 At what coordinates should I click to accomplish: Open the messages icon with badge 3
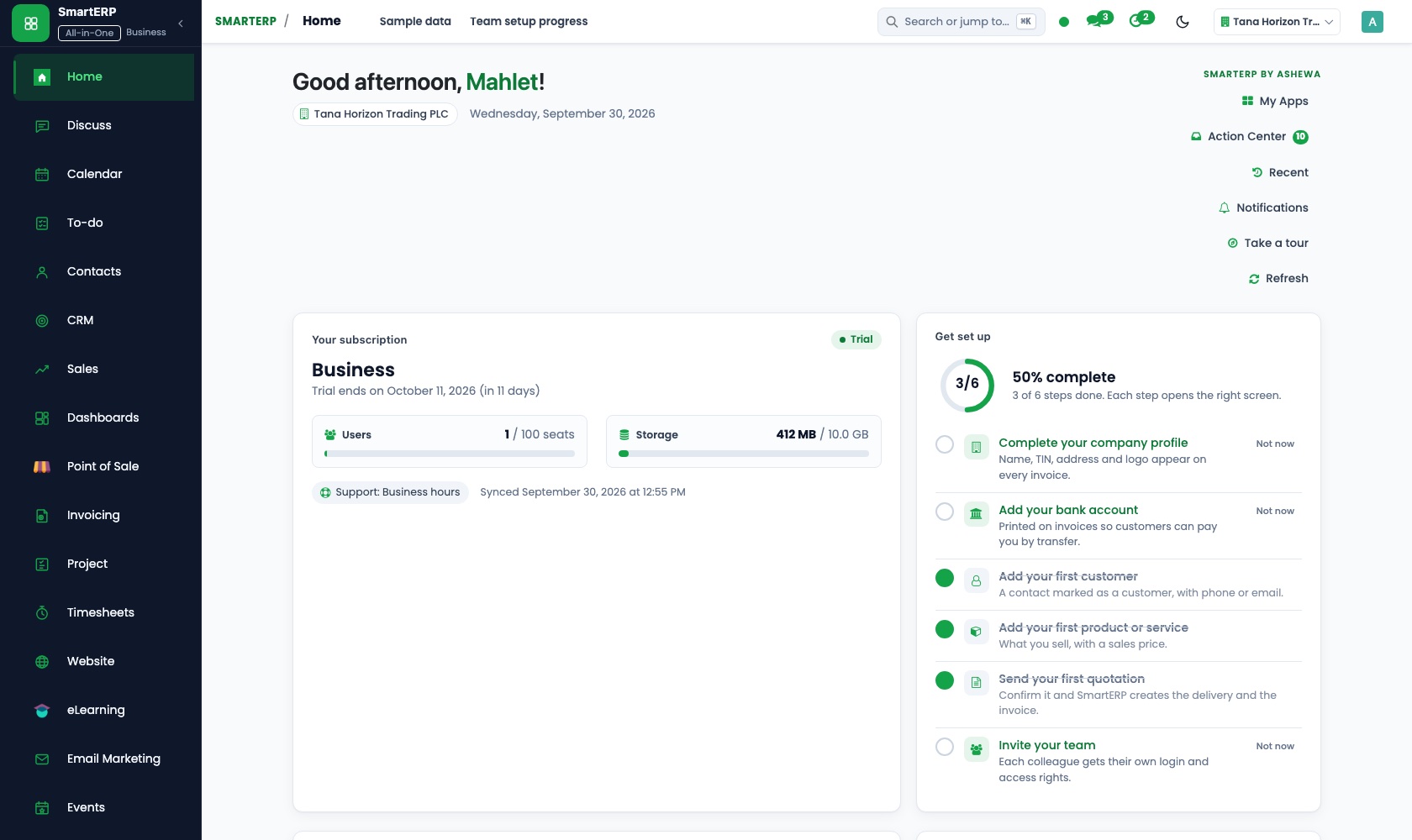(1099, 20)
